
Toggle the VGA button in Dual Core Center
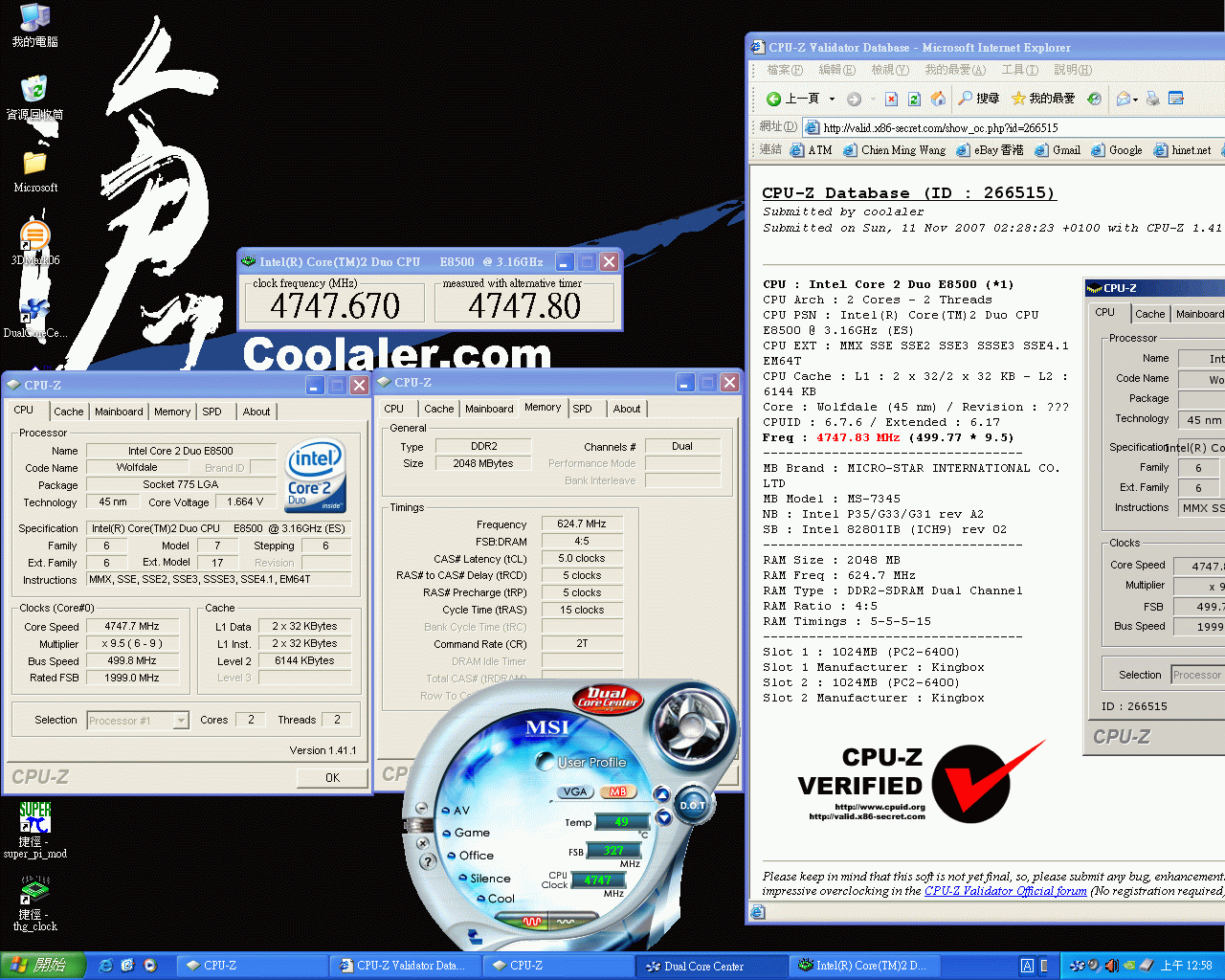tap(575, 791)
